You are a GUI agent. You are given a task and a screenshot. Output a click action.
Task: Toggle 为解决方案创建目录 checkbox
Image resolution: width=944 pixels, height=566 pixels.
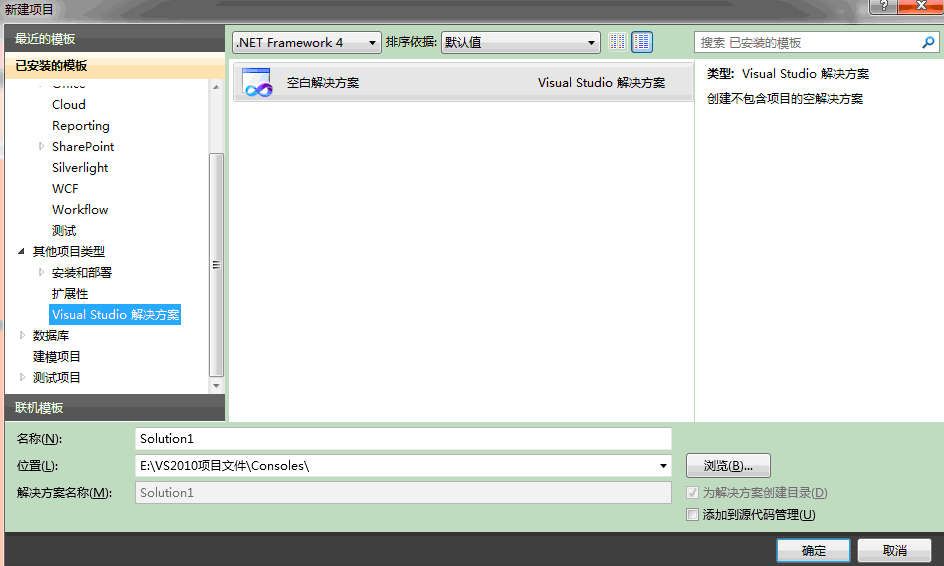692,493
